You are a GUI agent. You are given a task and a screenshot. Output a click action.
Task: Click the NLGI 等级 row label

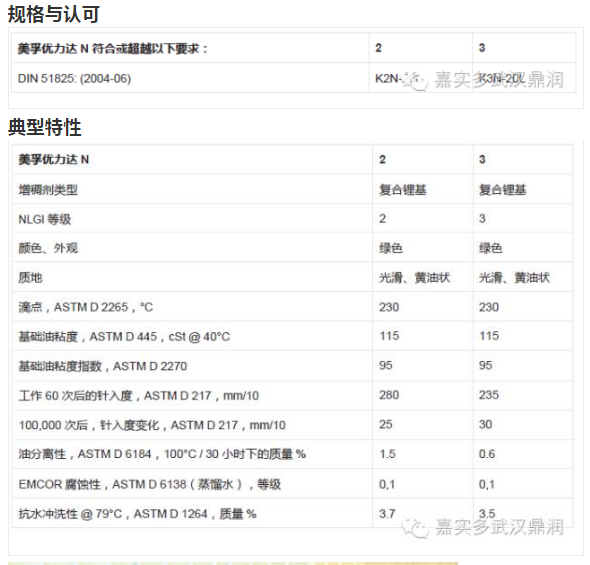pos(44,219)
